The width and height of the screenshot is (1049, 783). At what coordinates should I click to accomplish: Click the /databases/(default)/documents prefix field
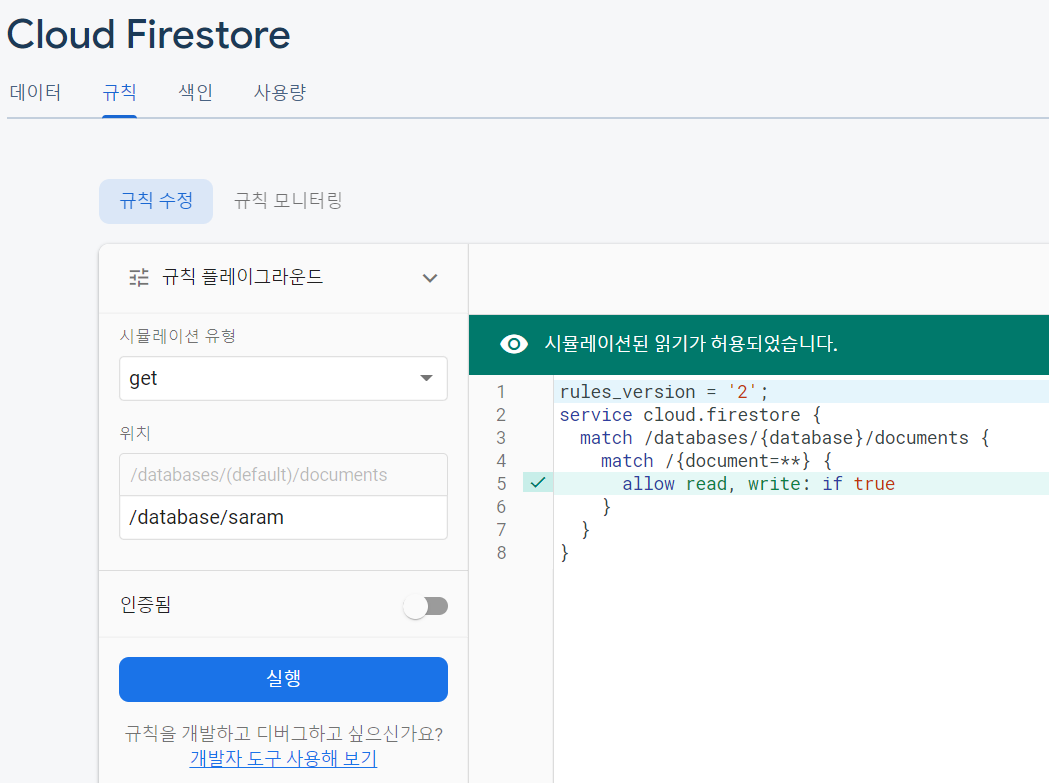point(283,474)
